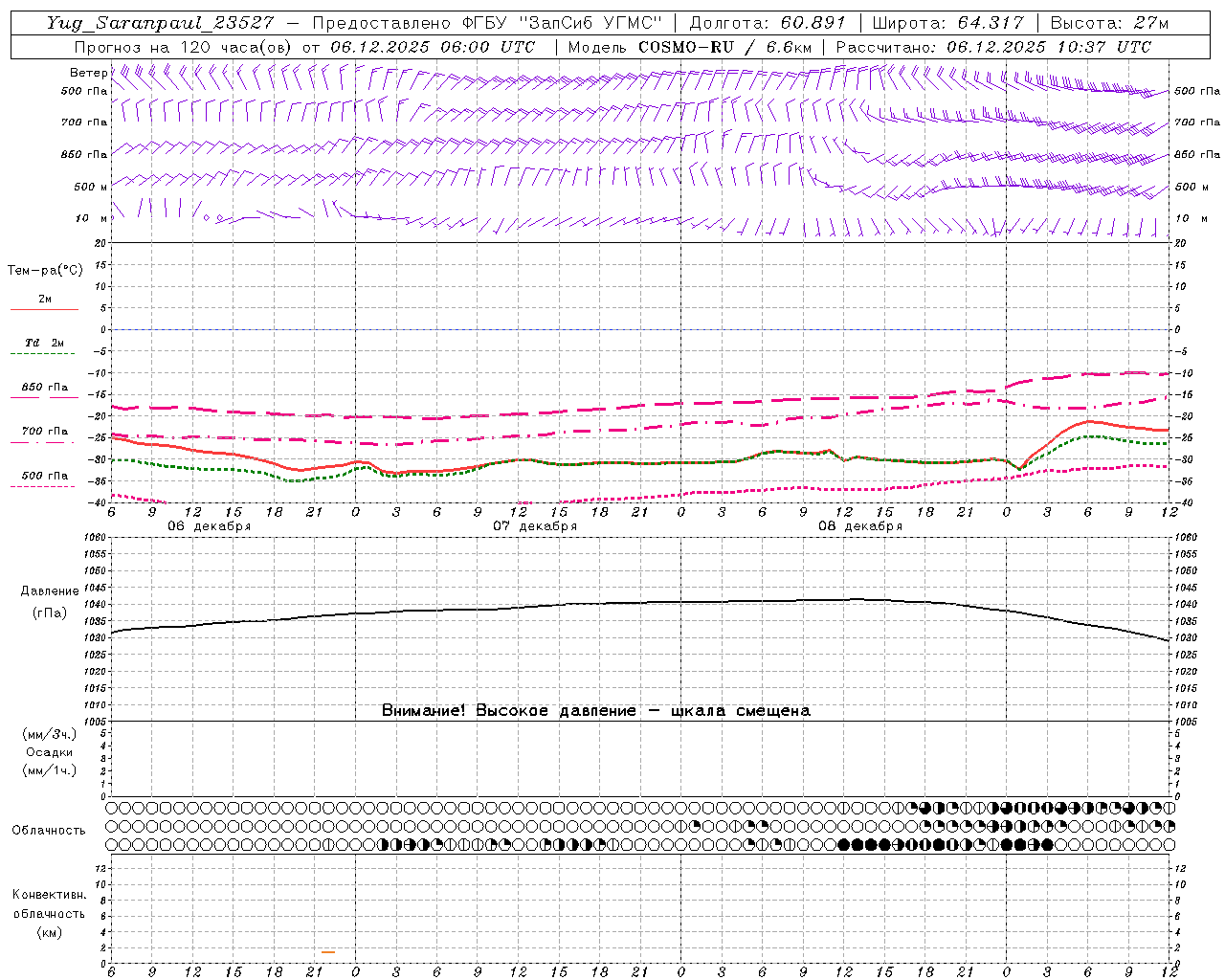
Task: Click the Давление pressure axis title
Action: [49, 591]
